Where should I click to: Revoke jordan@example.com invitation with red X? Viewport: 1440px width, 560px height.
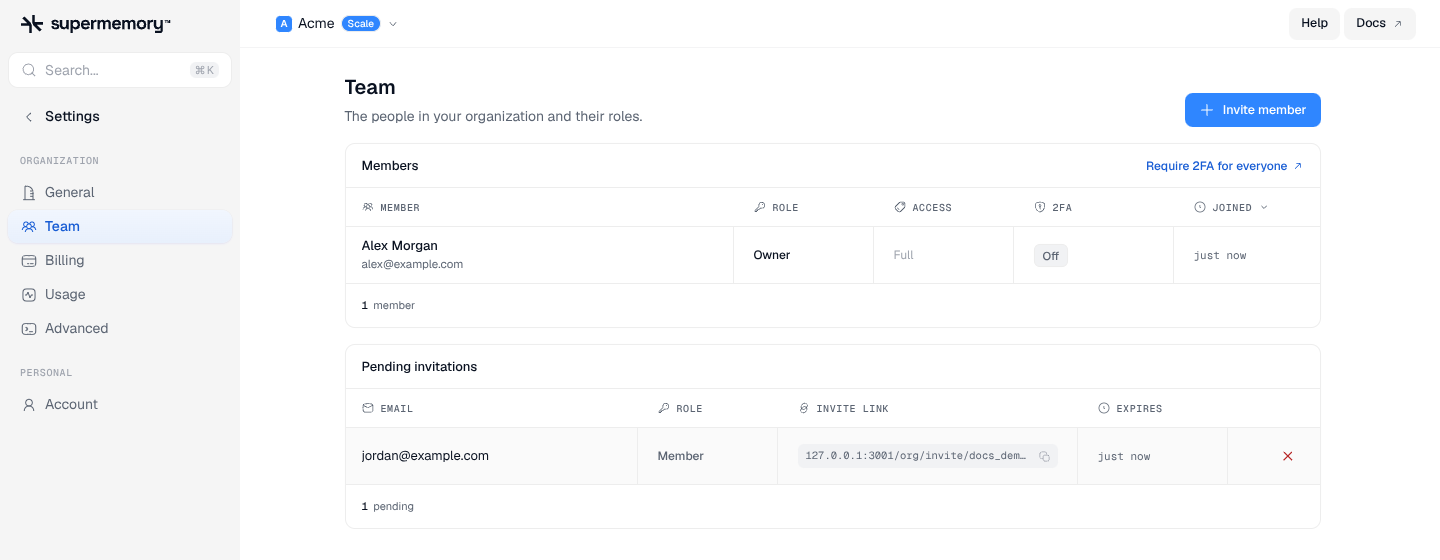click(x=1288, y=456)
